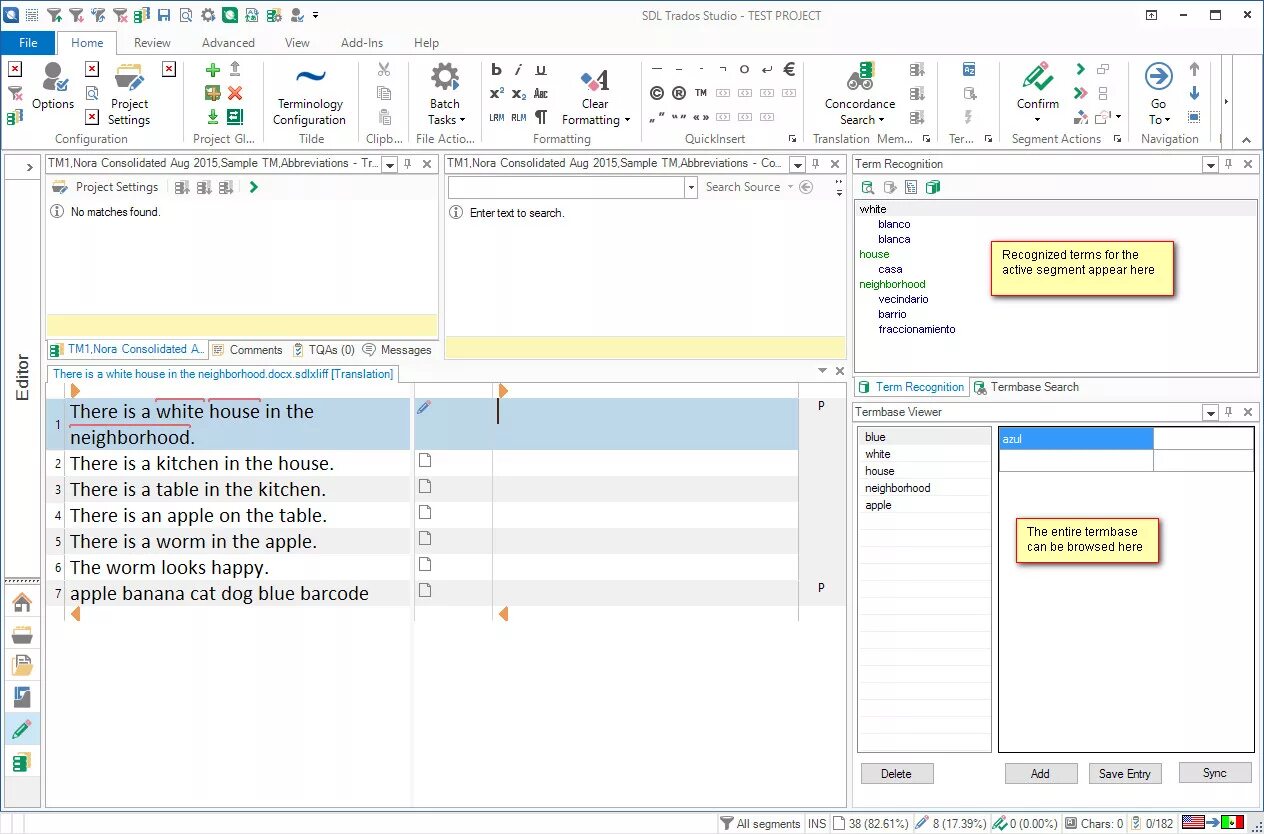Open the Translation Memories view in sidebar
1264x834 pixels.
22,762
